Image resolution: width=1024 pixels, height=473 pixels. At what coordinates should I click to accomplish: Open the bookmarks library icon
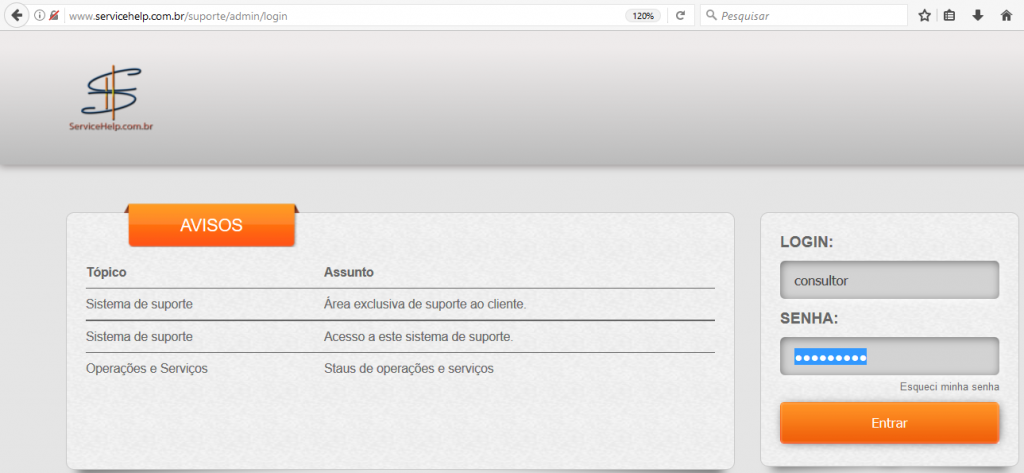click(950, 16)
